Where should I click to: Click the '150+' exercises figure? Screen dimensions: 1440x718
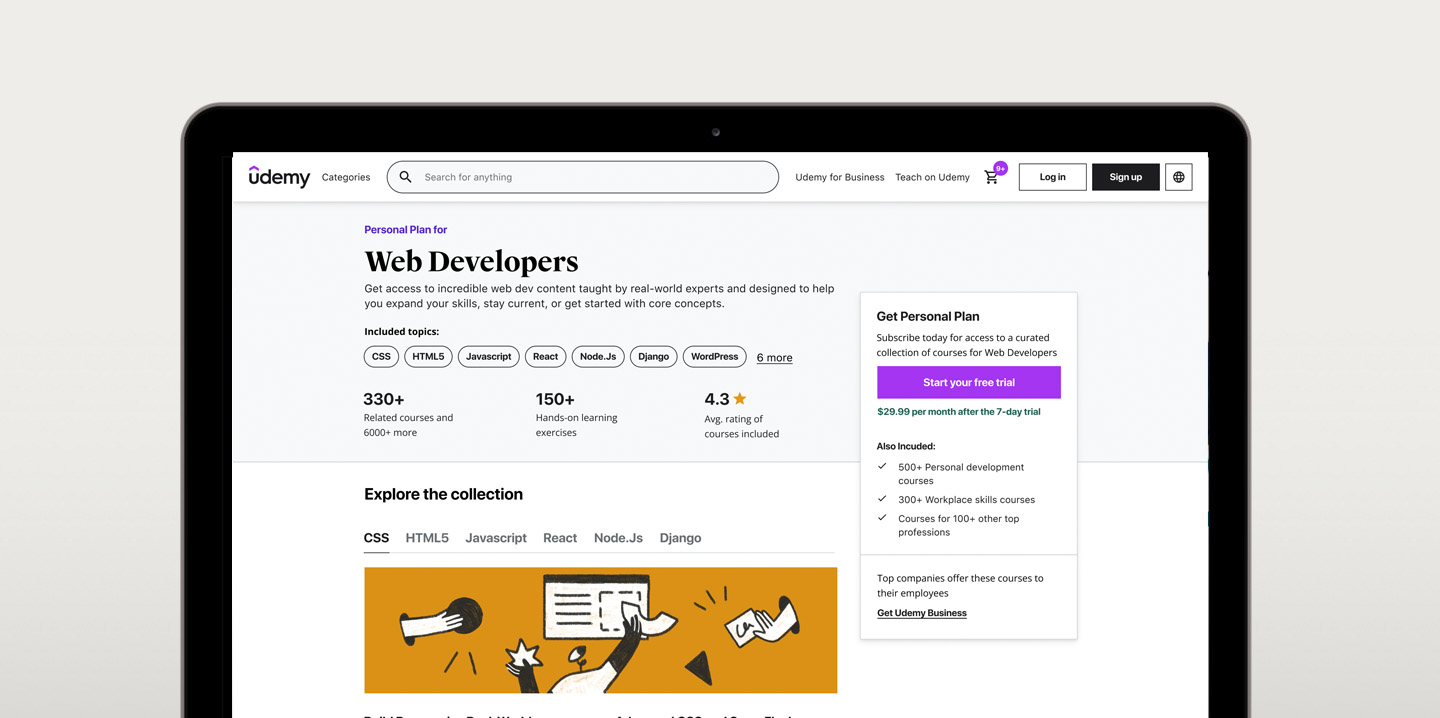click(555, 399)
